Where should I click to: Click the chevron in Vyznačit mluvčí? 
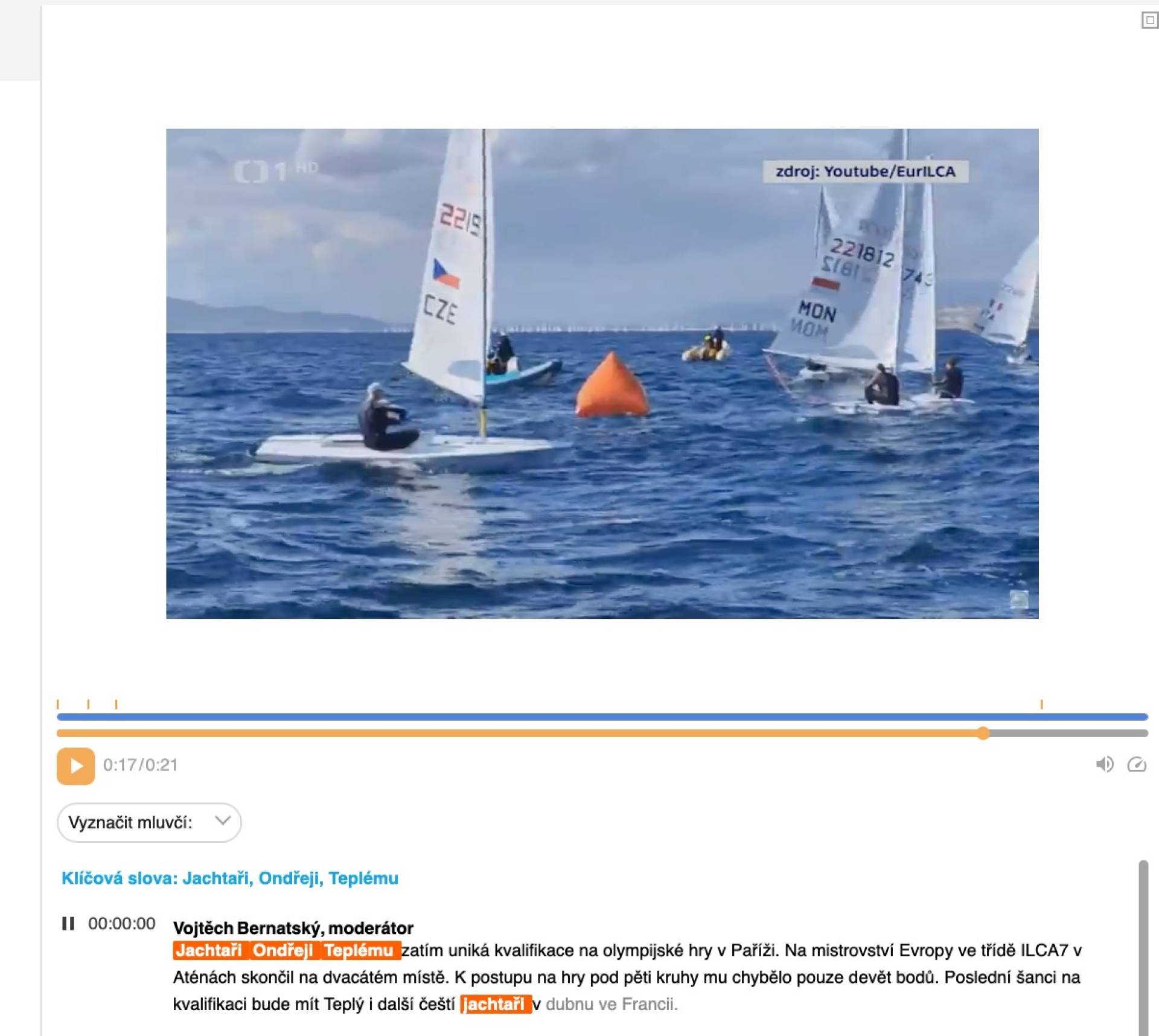click(223, 820)
